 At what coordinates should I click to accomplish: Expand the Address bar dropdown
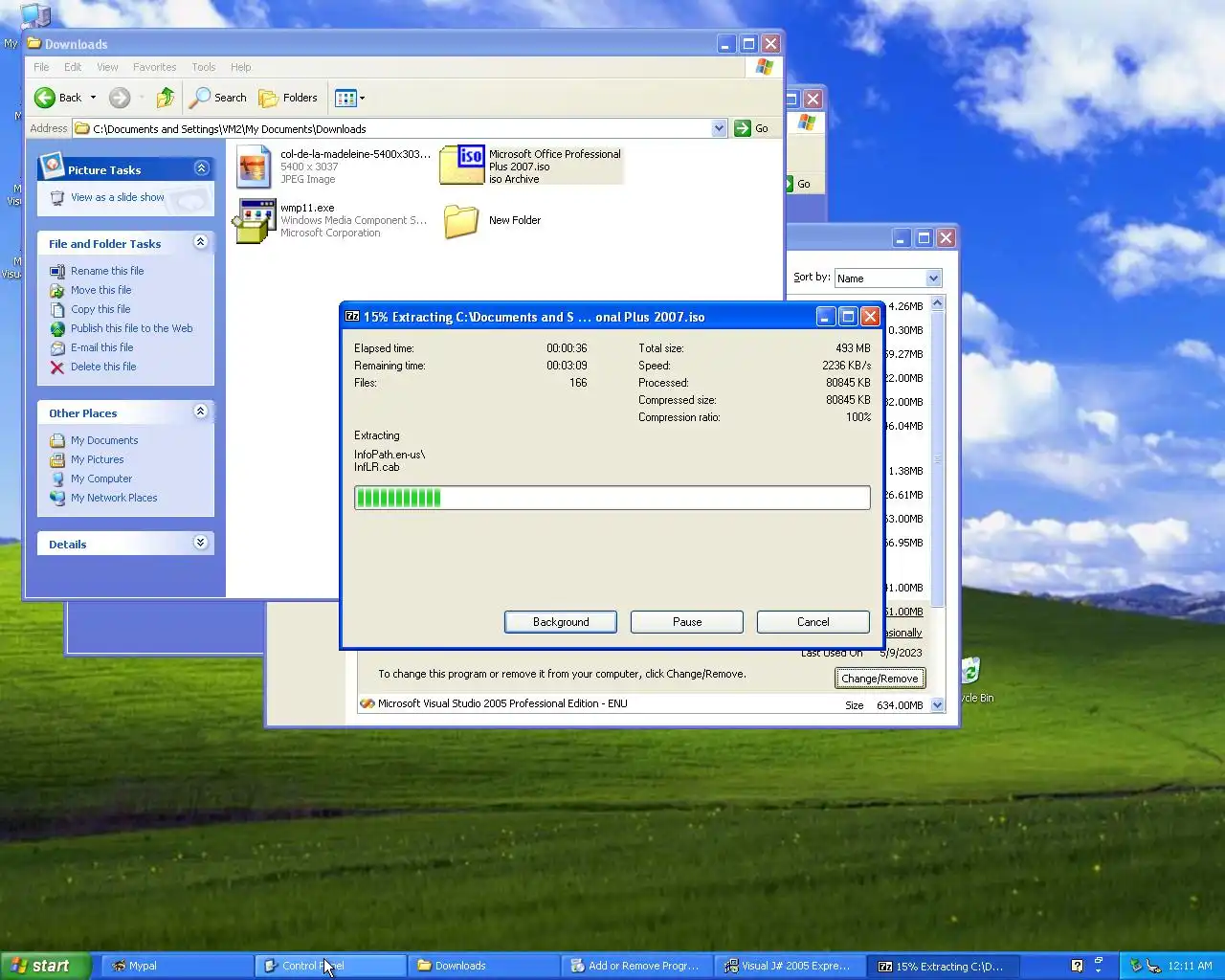(x=719, y=128)
